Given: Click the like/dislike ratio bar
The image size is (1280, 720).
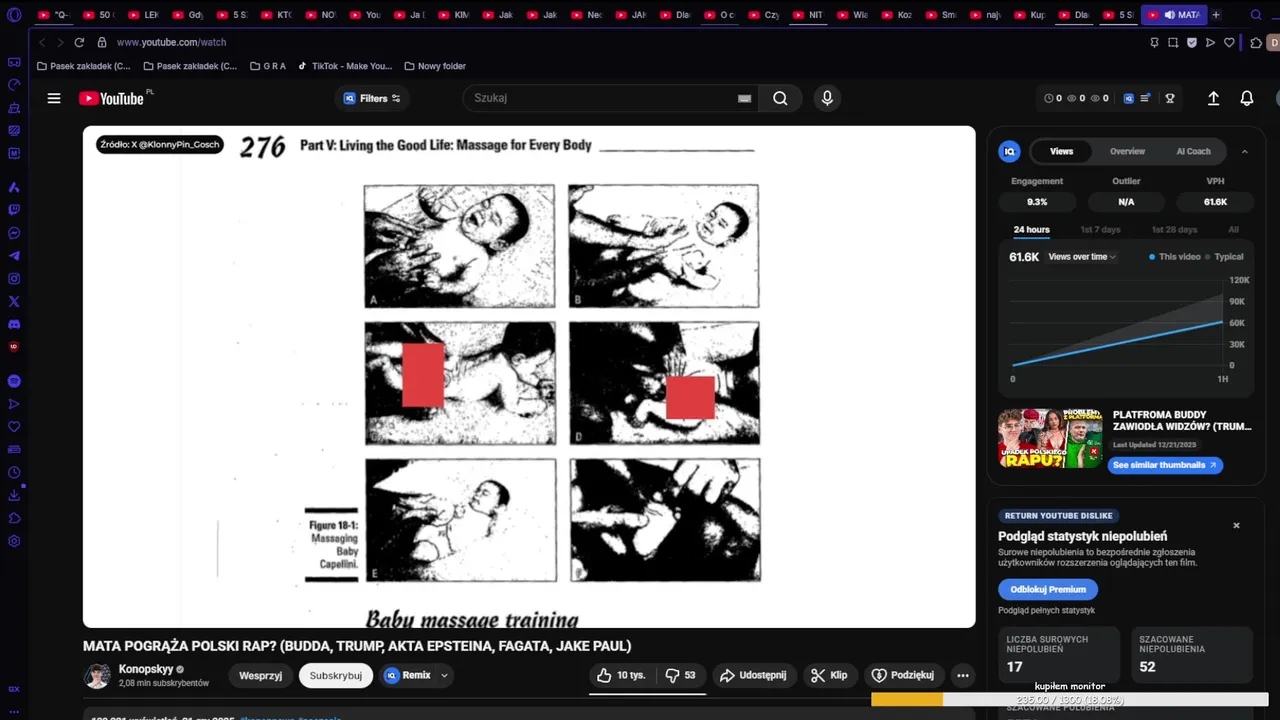Looking at the screenshot, I should [x=648, y=692].
